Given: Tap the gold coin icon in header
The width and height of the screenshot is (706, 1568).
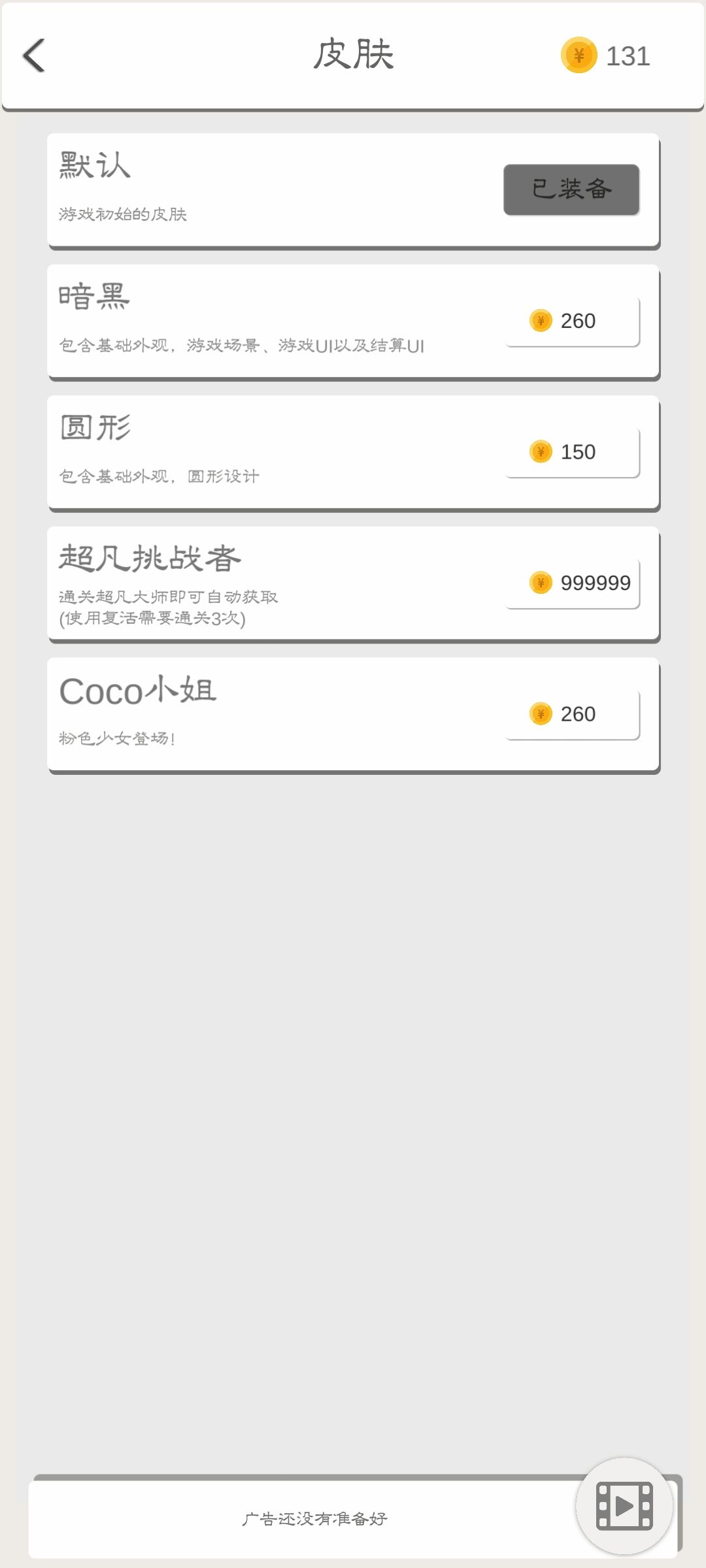Looking at the screenshot, I should click(x=579, y=56).
